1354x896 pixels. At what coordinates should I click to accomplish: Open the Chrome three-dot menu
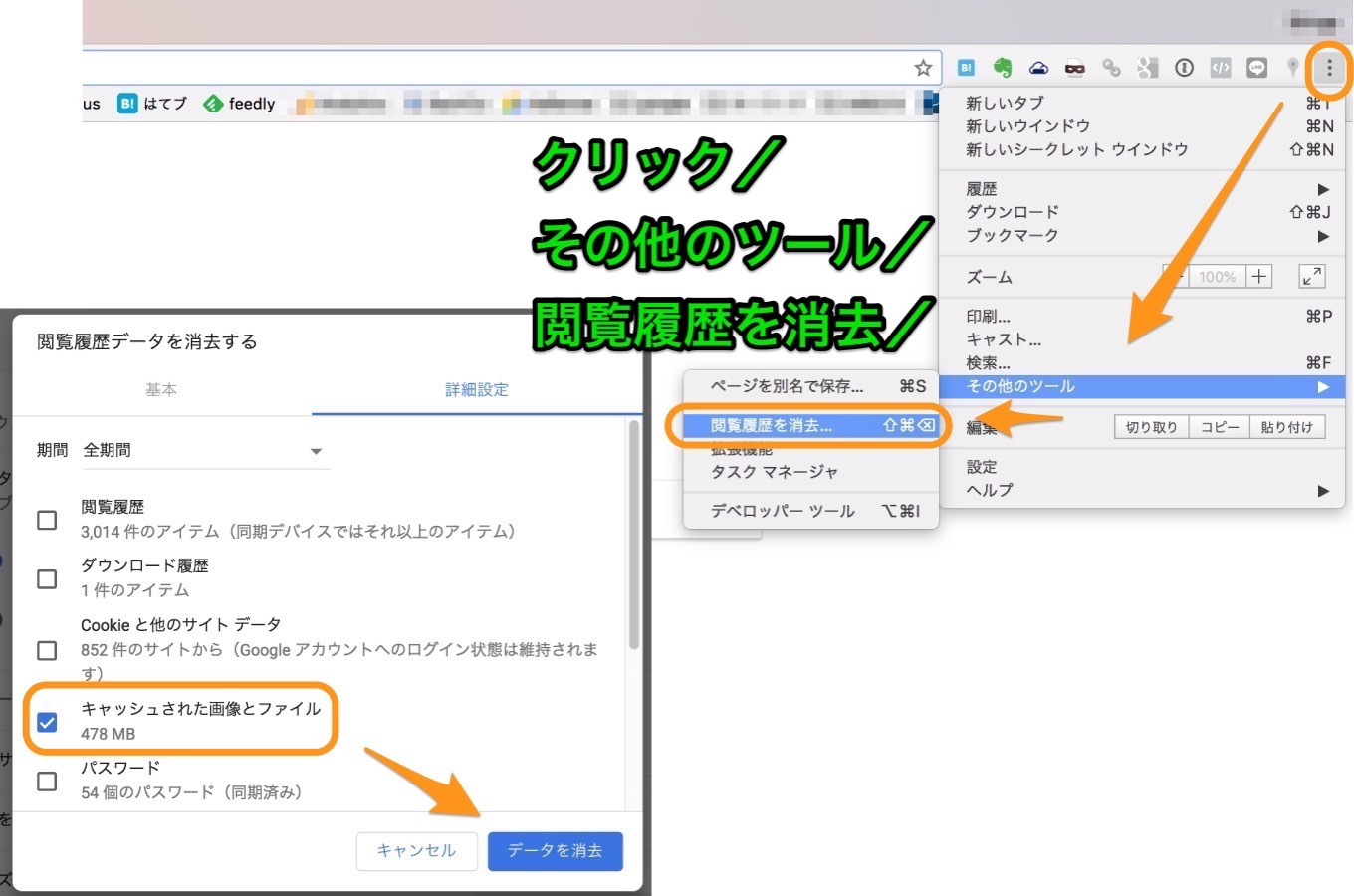pos(1329,68)
